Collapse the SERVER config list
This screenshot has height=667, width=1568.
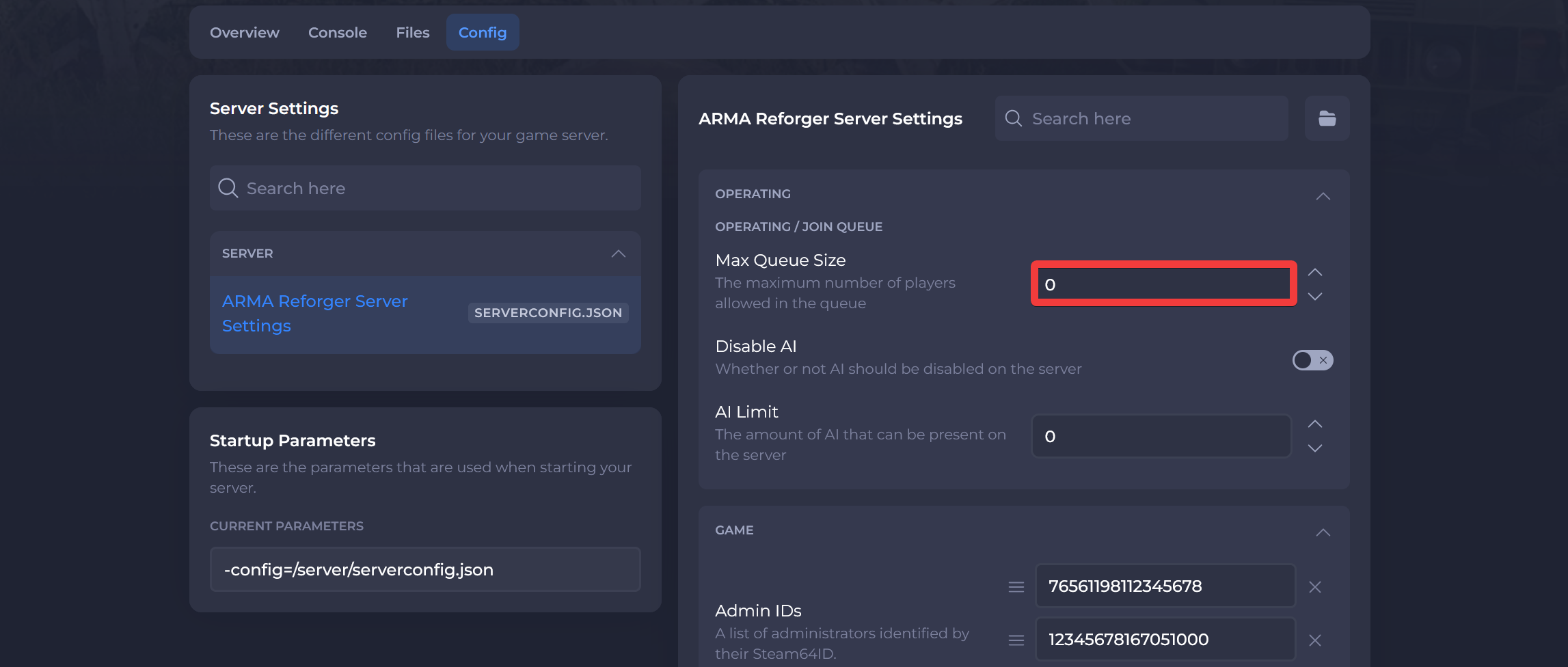pyautogui.click(x=618, y=254)
